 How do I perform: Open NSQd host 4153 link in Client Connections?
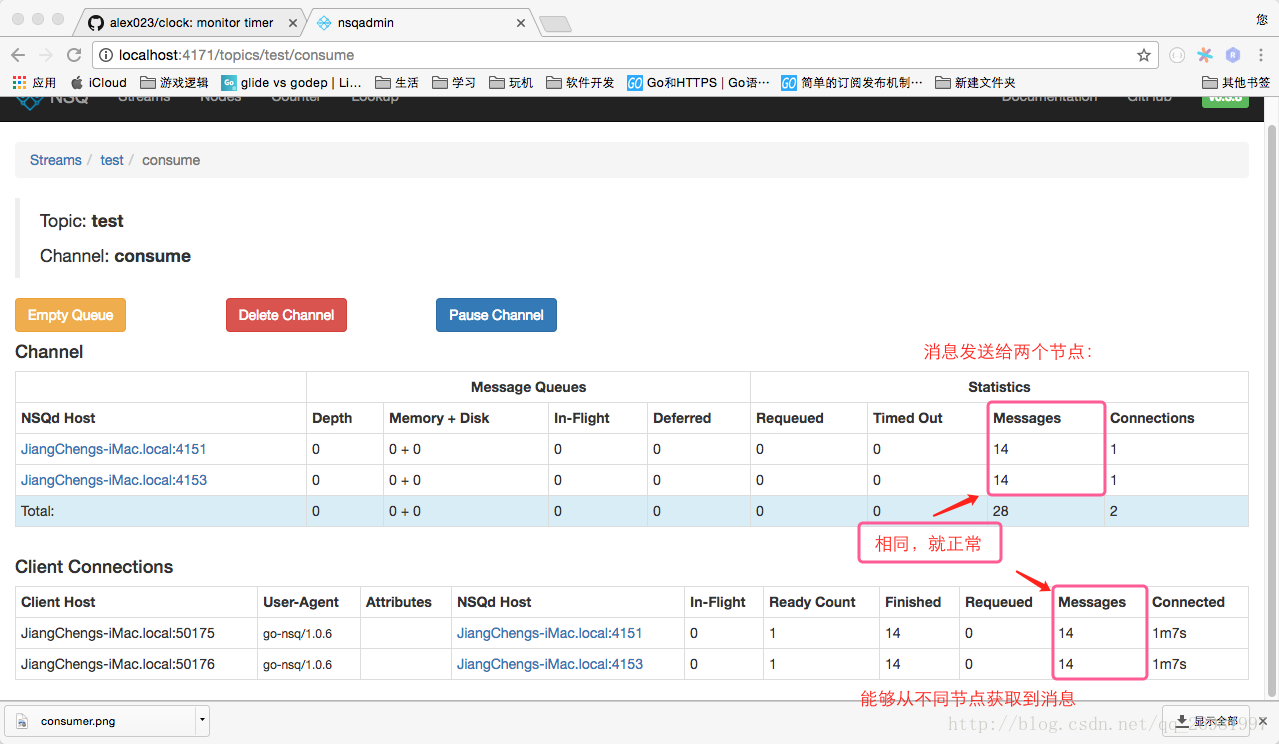coord(550,664)
